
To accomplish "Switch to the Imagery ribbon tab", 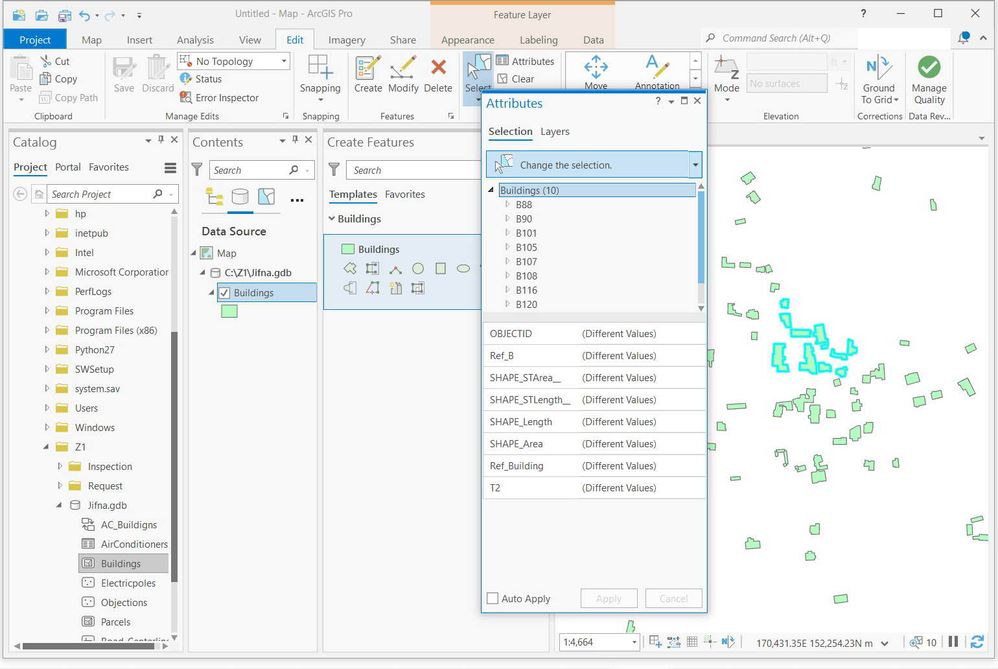I will [346, 39].
